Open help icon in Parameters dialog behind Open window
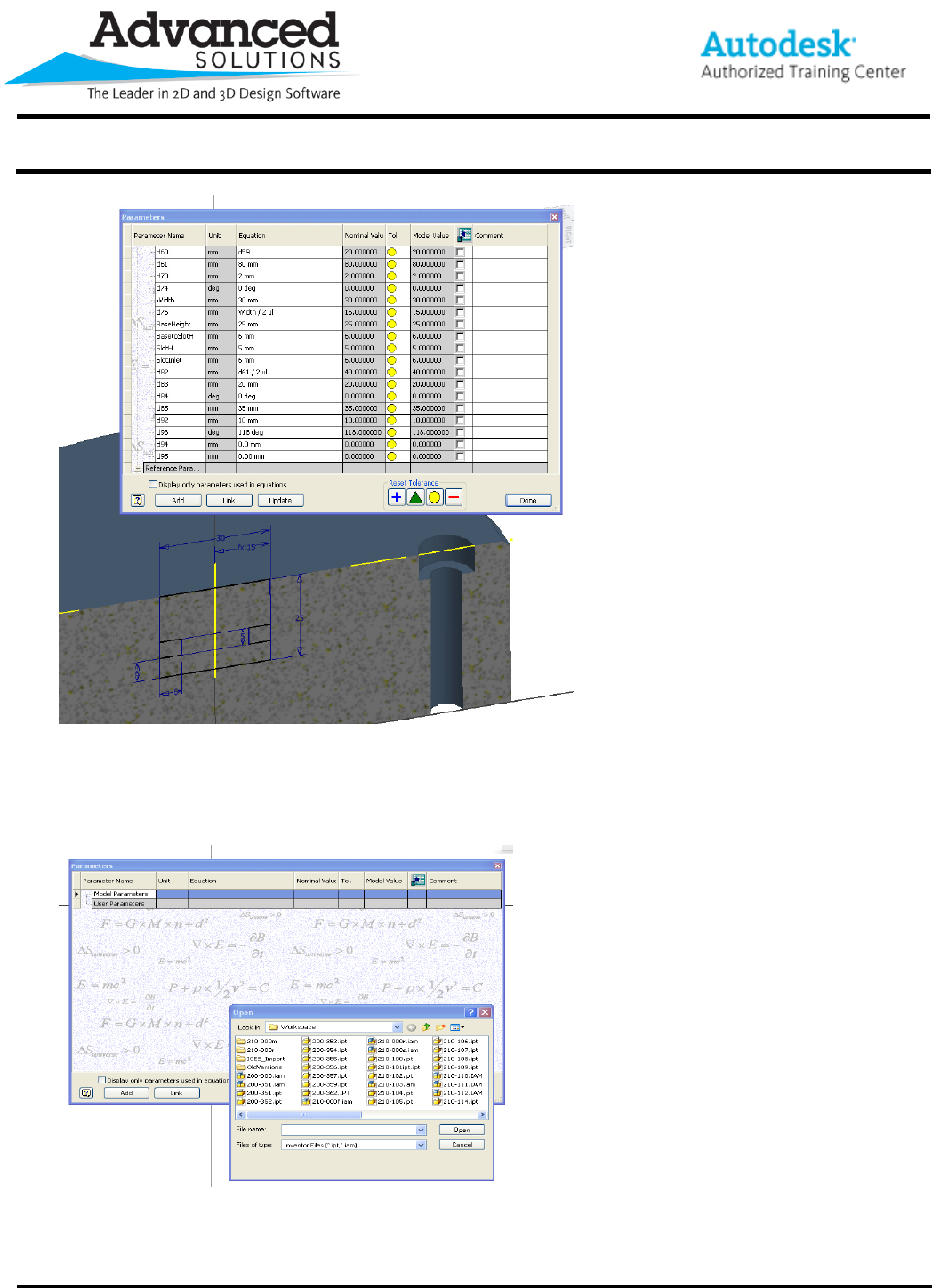 86,1092
